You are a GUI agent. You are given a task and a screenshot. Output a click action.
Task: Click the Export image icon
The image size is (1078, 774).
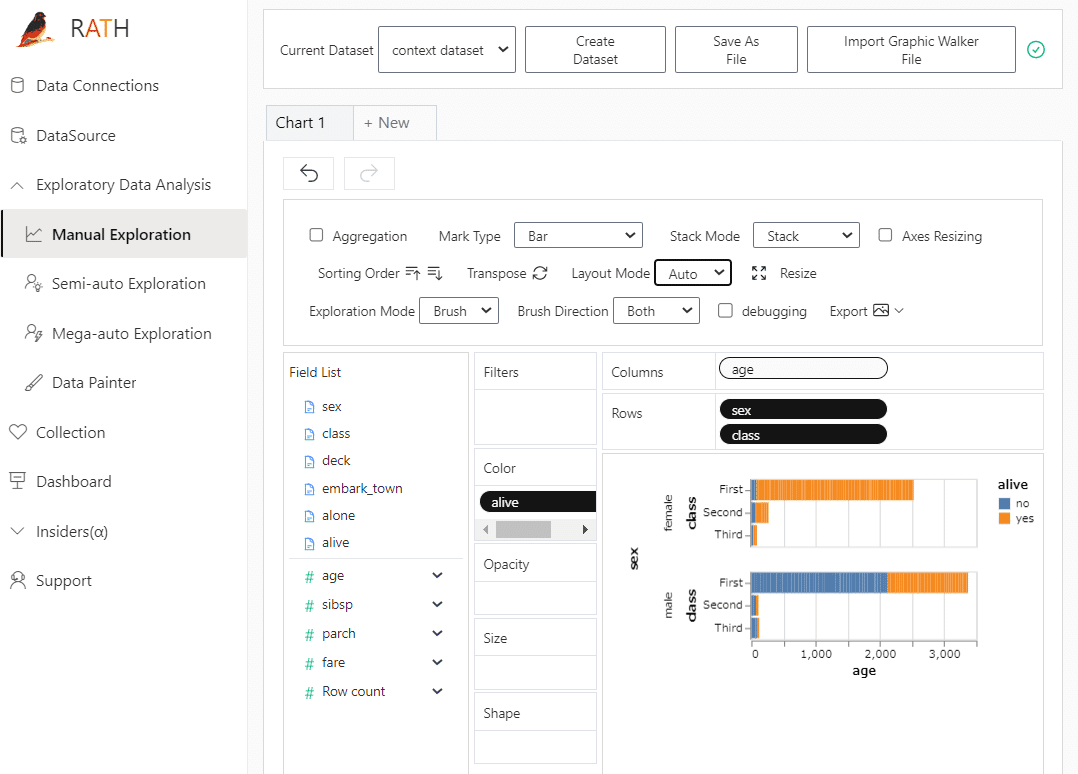[x=881, y=310]
